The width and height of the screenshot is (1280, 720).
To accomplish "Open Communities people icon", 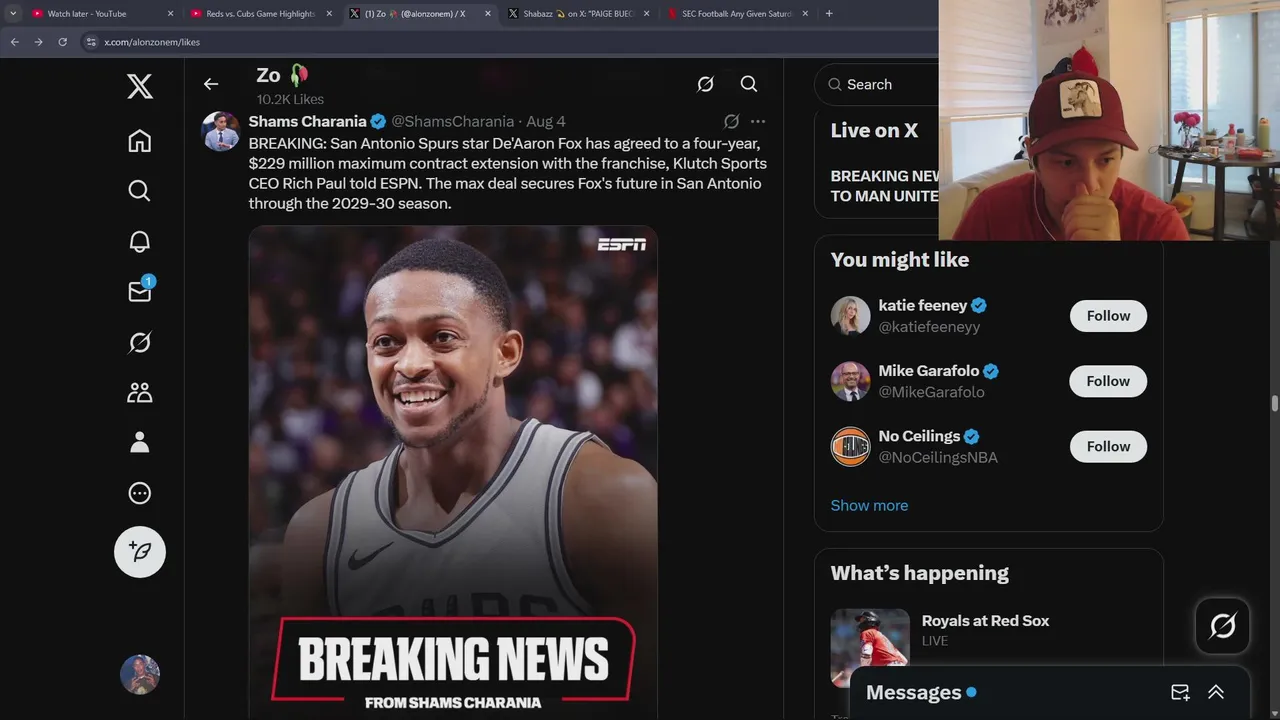I will coord(140,392).
